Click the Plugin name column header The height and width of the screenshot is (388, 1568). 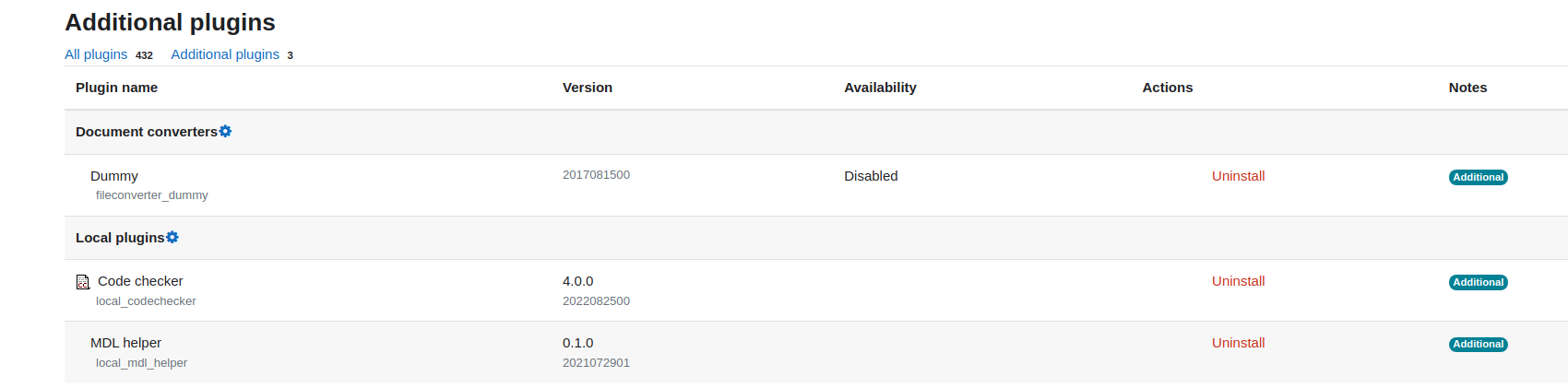coord(116,88)
